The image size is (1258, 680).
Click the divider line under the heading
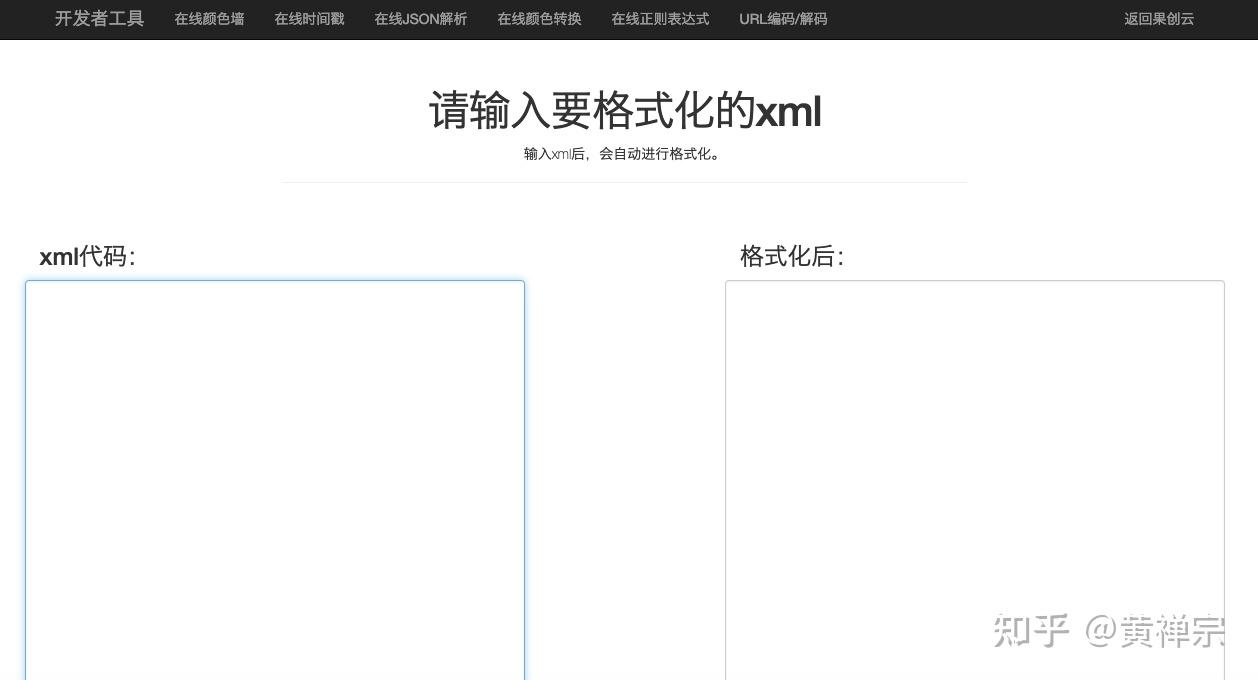(624, 182)
